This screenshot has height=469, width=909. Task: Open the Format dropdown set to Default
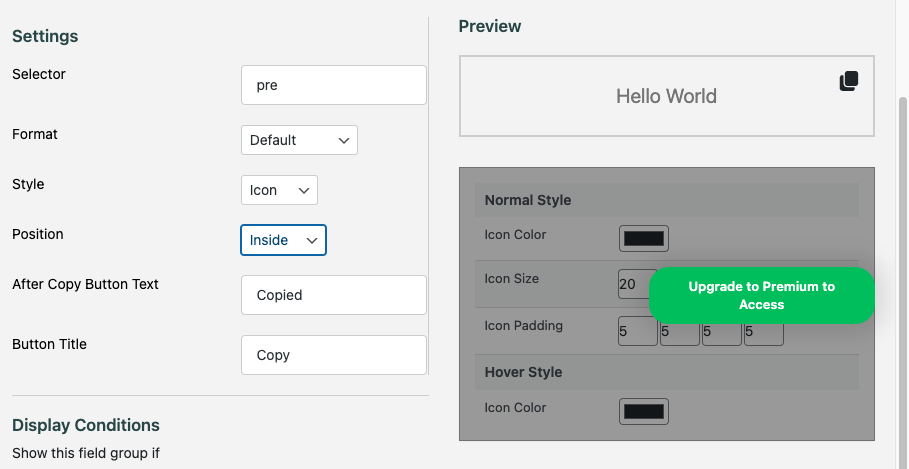299,140
